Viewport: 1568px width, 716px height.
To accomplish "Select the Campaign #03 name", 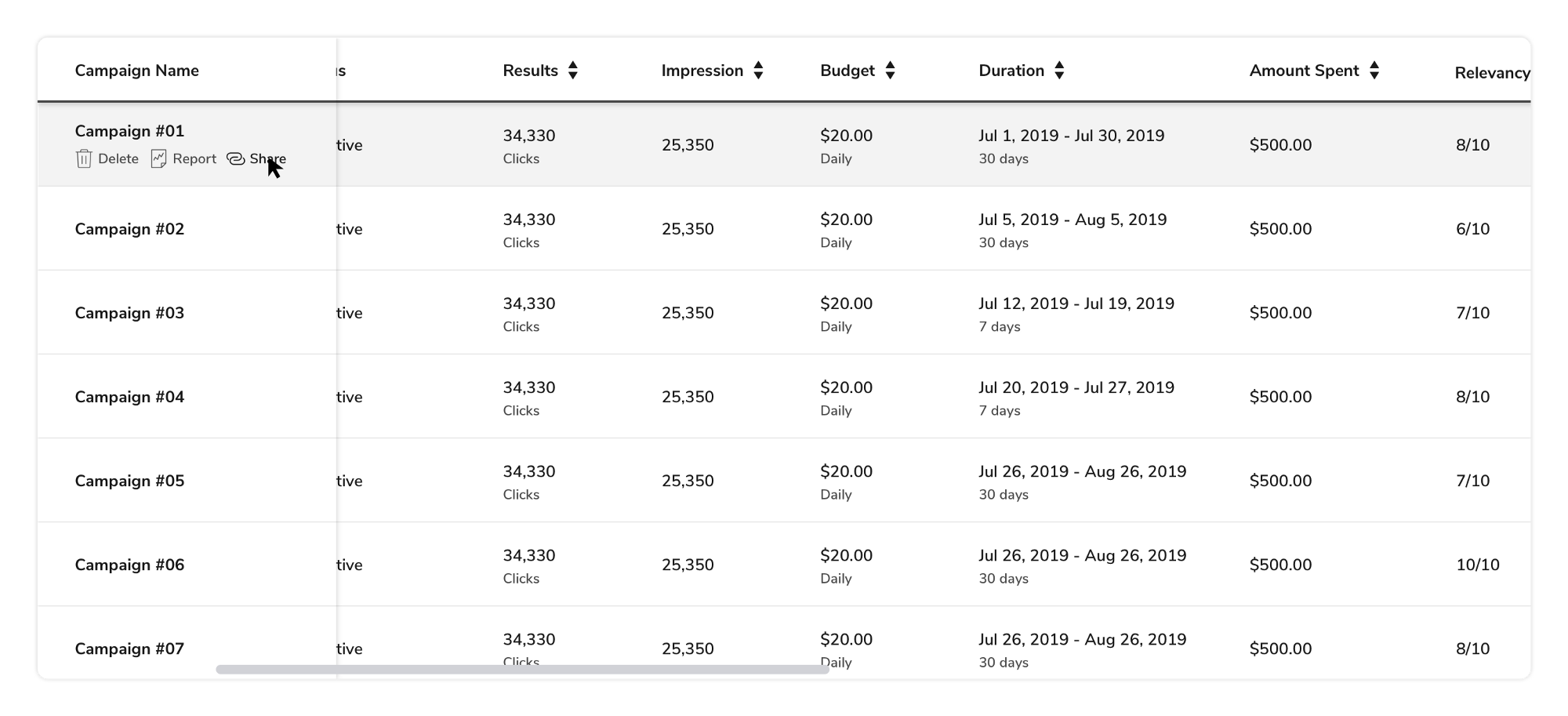I will click(x=129, y=313).
